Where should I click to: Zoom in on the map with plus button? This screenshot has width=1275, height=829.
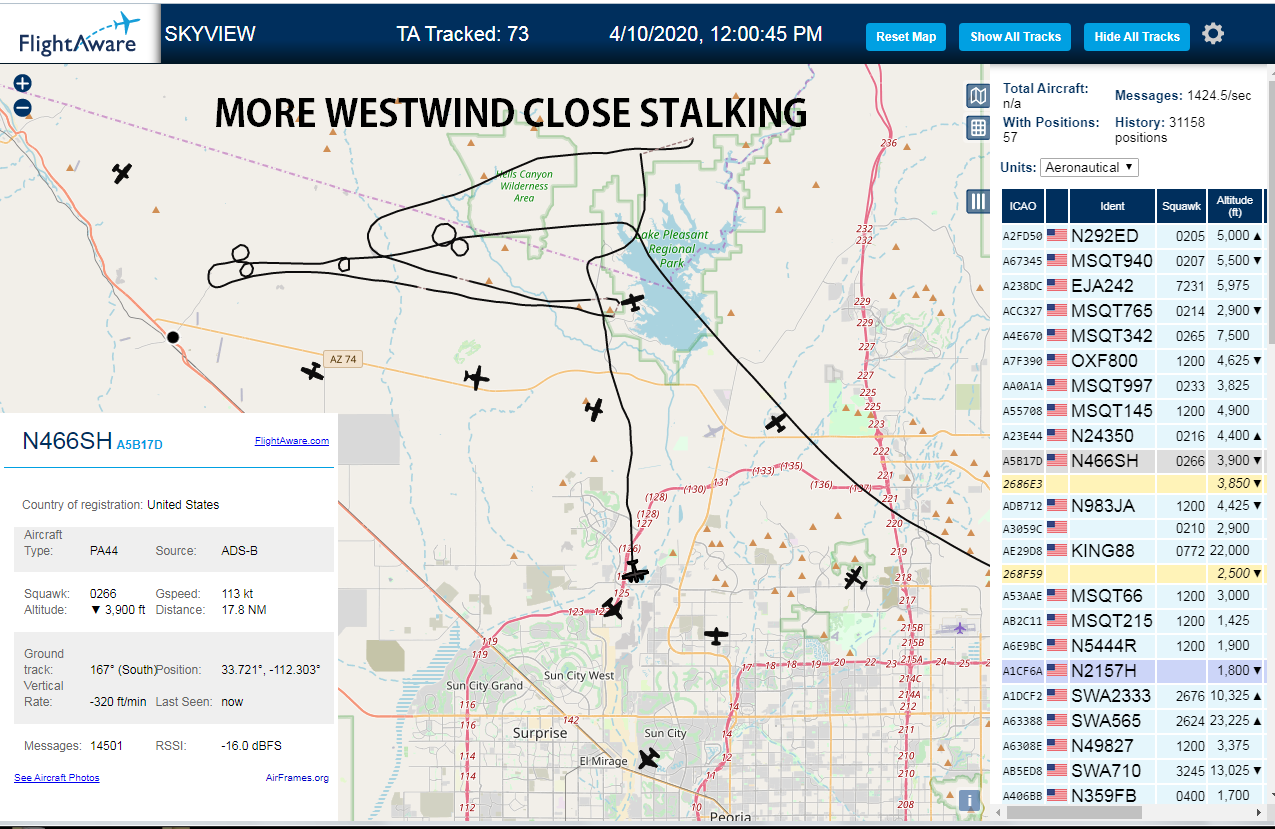(22, 84)
